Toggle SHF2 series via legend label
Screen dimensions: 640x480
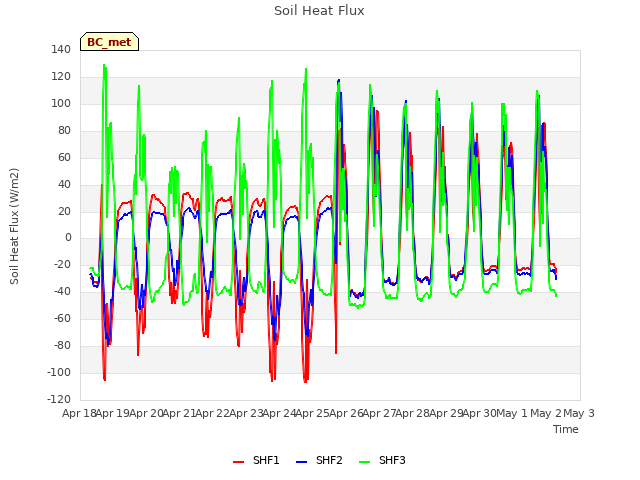[x=329, y=460]
